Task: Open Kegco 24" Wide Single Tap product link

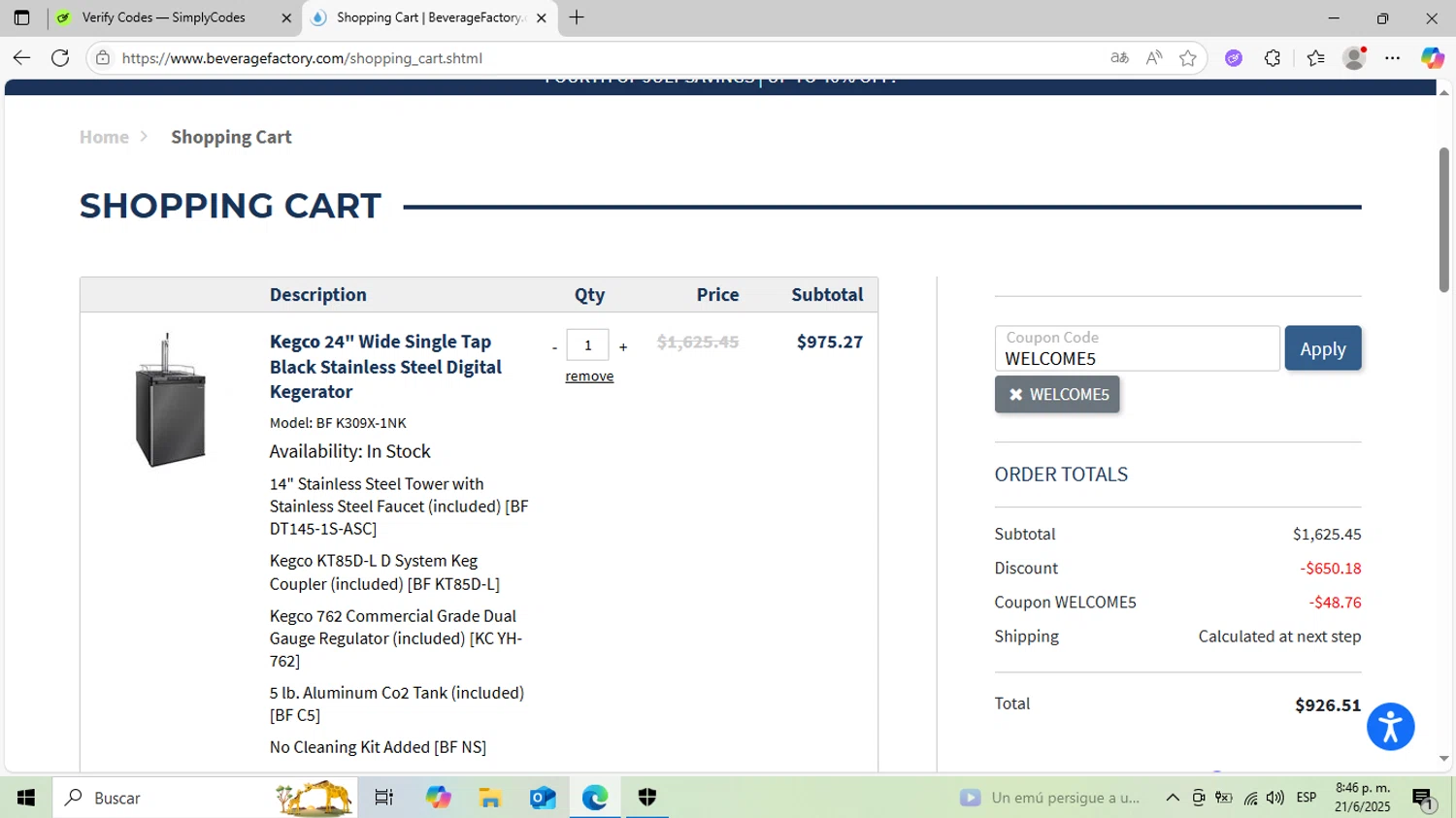Action: (x=385, y=367)
